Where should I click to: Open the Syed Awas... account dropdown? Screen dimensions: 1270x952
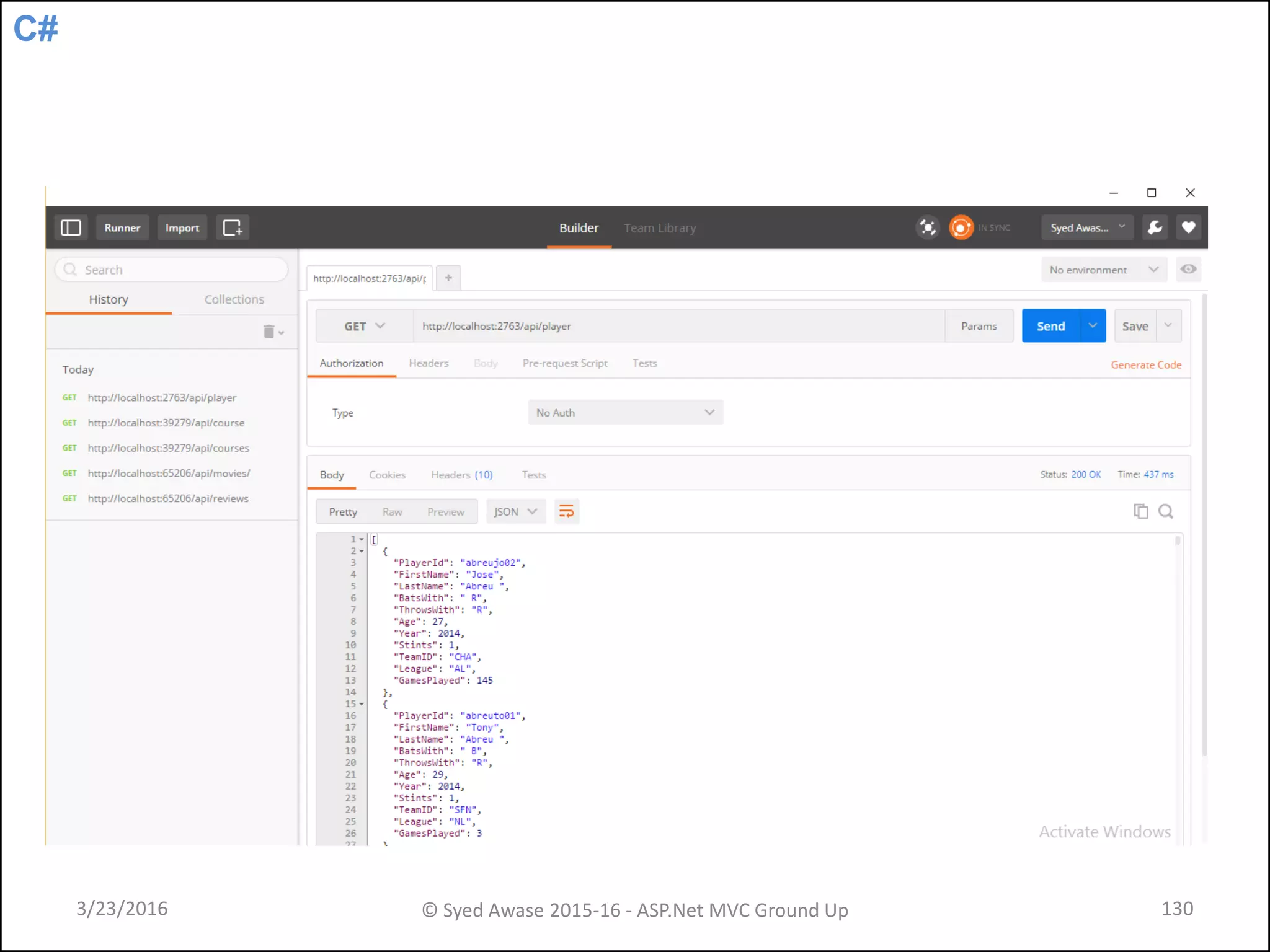tap(1088, 227)
